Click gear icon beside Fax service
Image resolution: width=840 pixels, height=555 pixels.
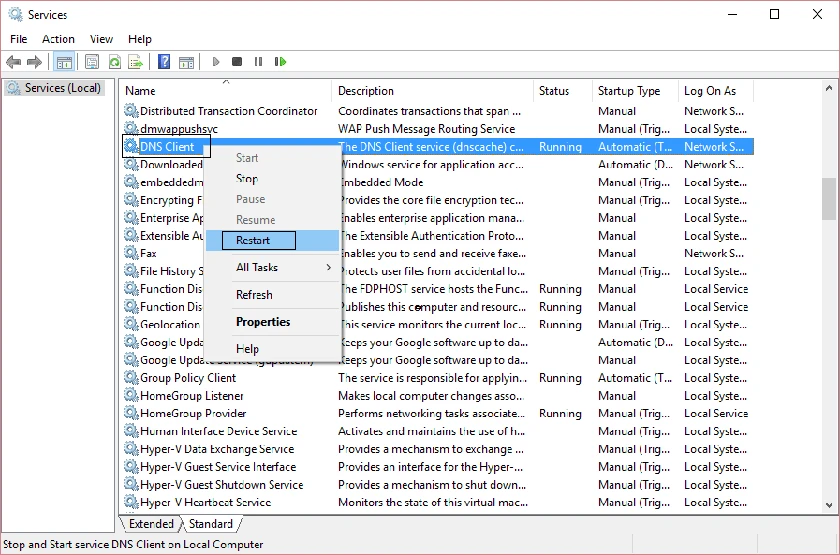[131, 253]
